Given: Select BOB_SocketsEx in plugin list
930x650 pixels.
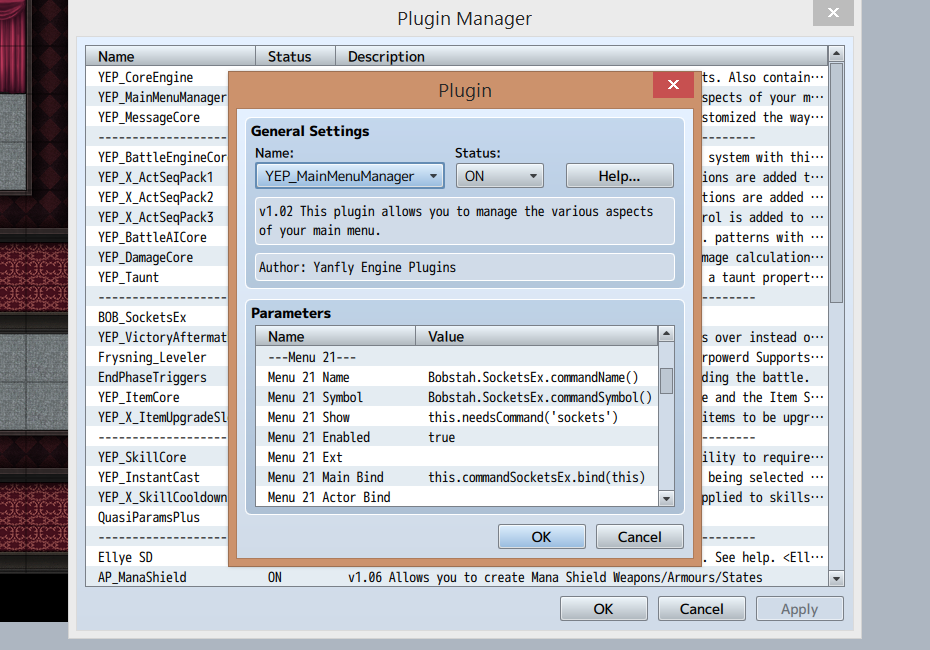Looking at the screenshot, I should [x=142, y=317].
